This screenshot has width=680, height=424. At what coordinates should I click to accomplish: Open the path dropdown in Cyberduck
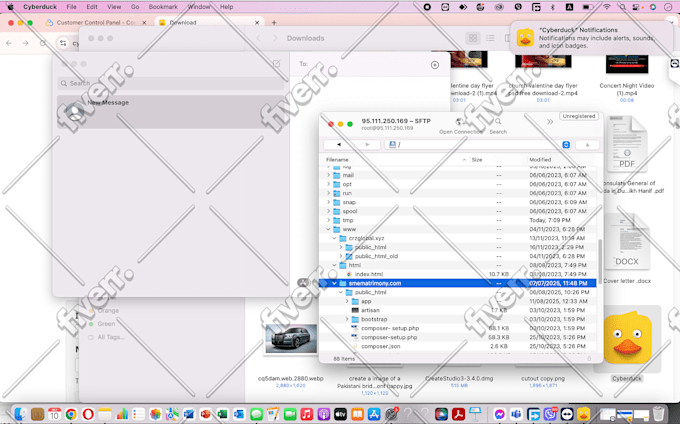[x=566, y=145]
